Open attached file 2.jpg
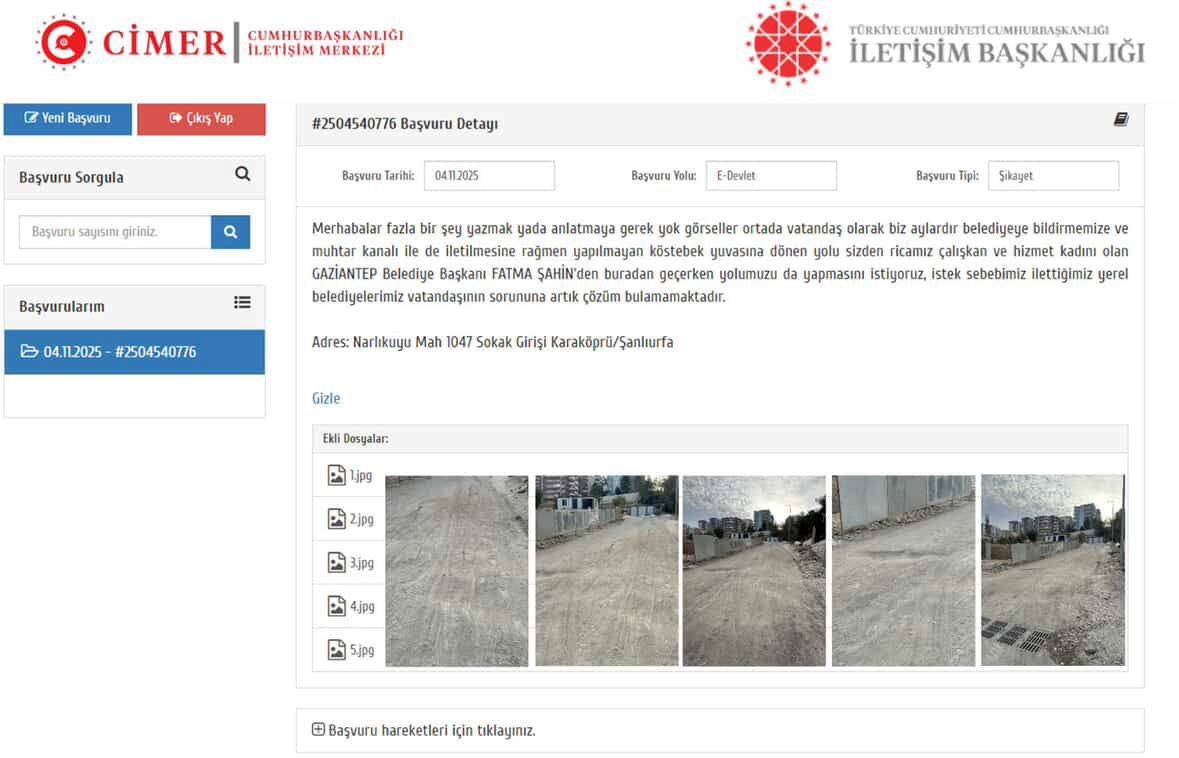 [x=362, y=519]
